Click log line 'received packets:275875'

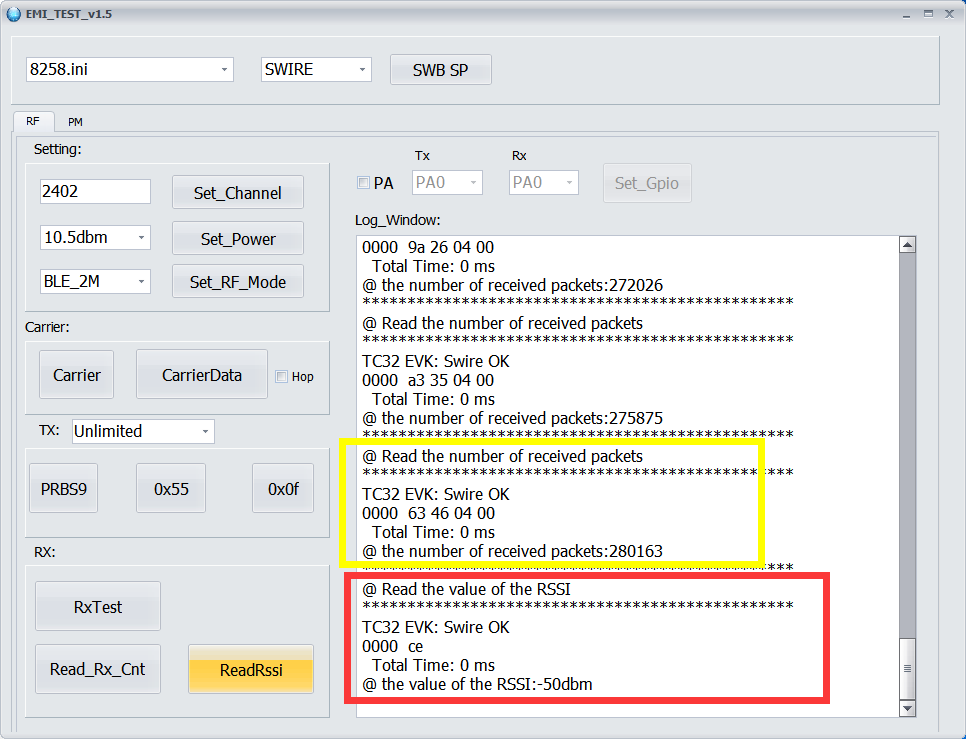pyautogui.click(x=513, y=418)
